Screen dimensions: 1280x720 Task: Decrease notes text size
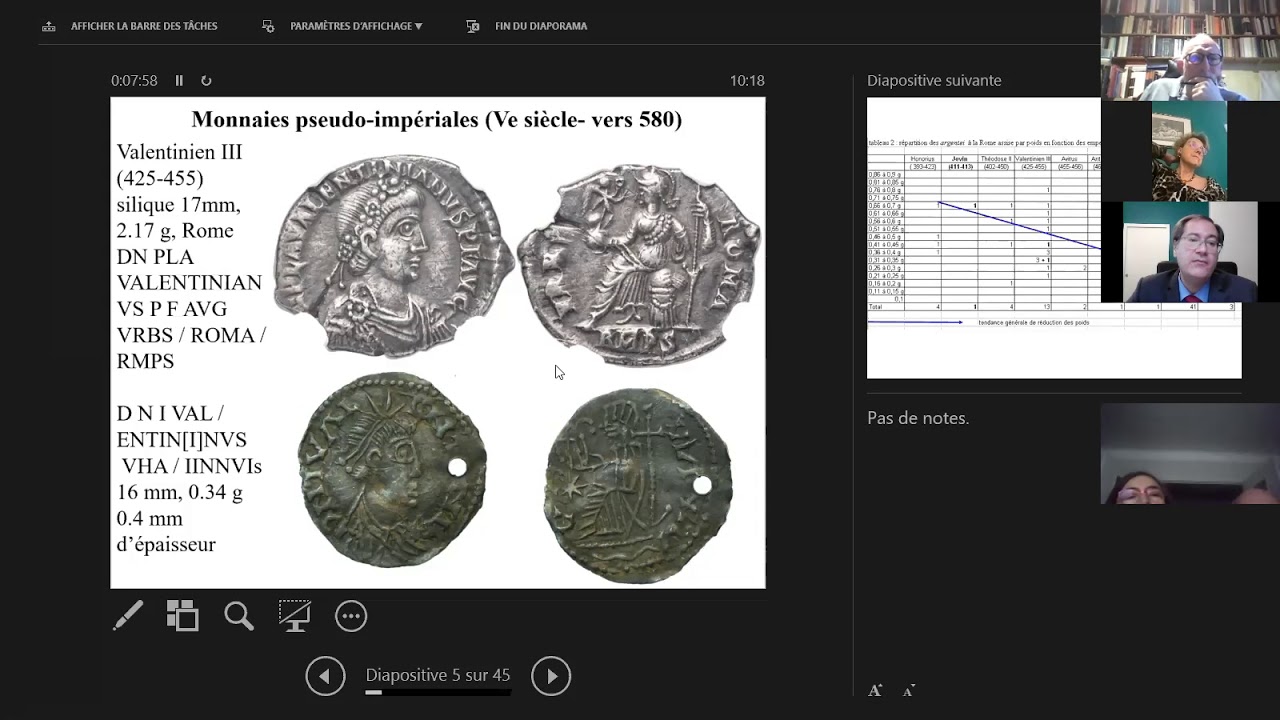[909, 690]
